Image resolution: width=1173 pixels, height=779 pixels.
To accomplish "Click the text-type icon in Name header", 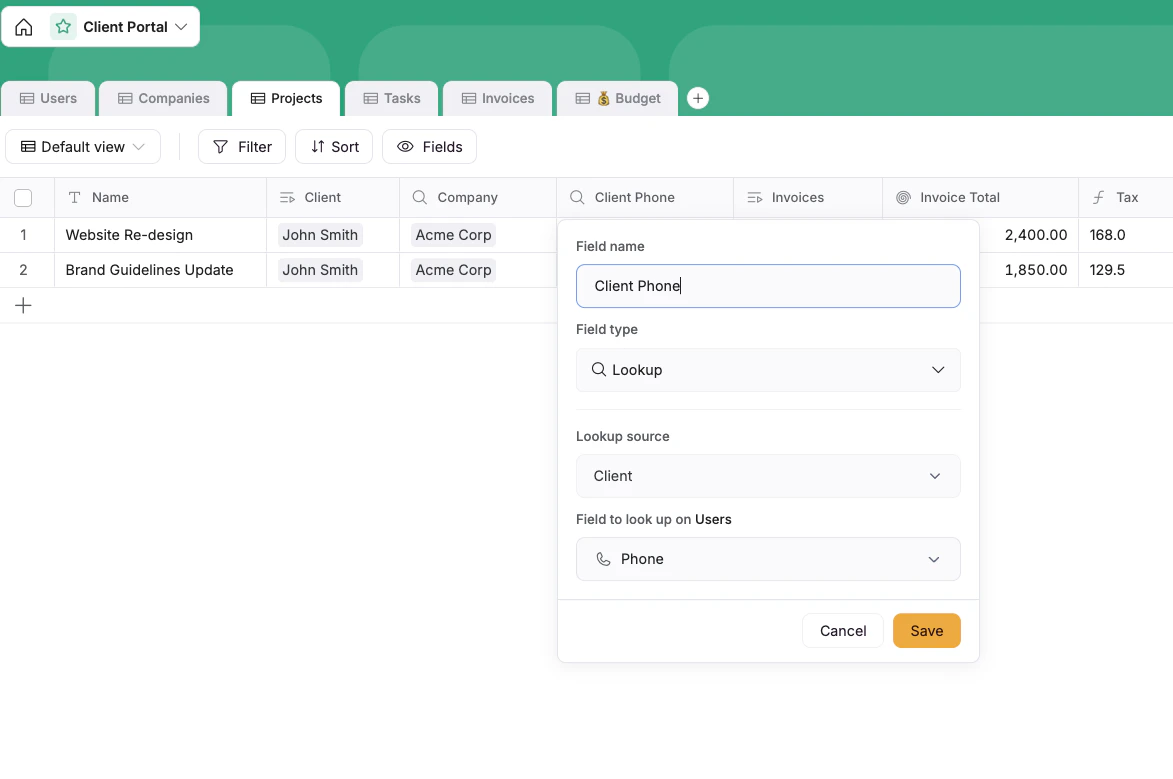I will pos(75,198).
